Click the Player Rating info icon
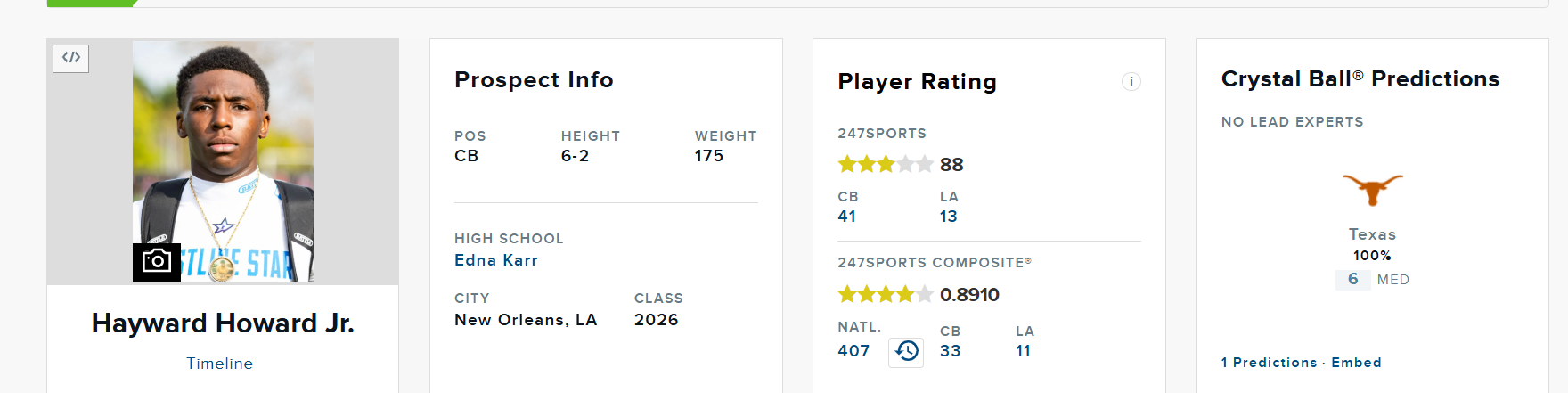The width and height of the screenshot is (1568, 393). coord(1131,82)
